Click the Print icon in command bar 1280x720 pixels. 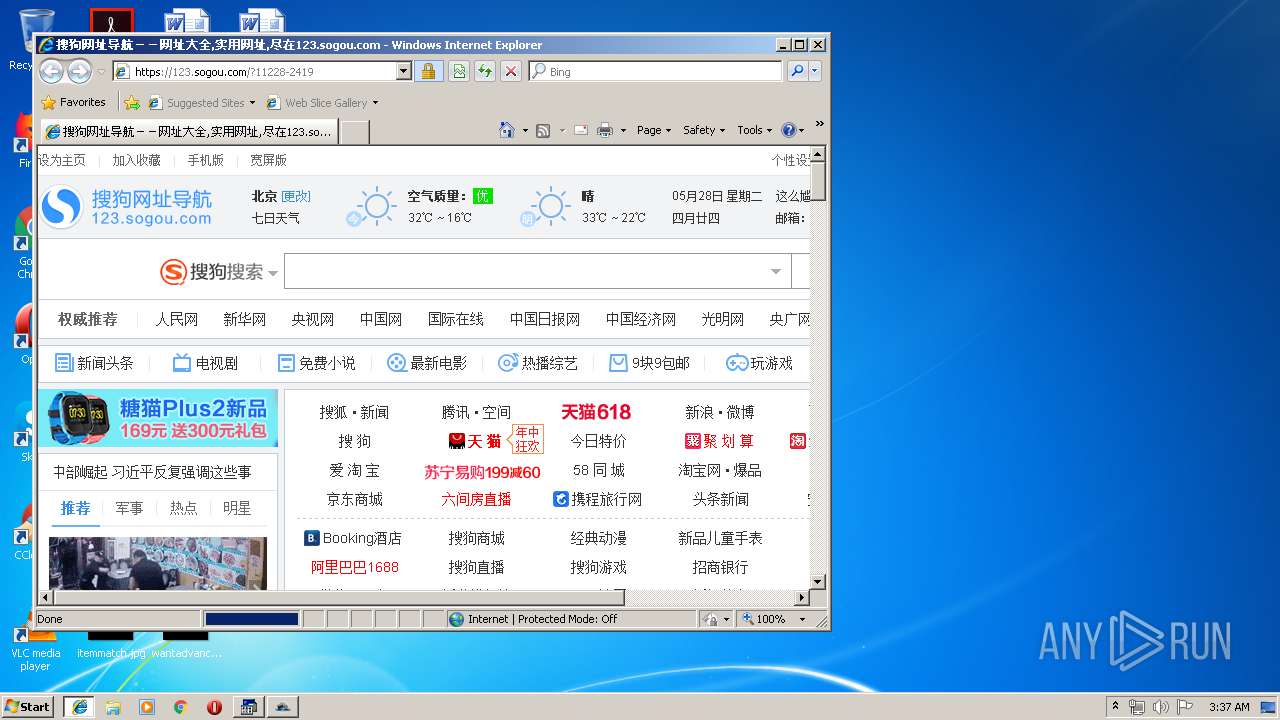[x=605, y=130]
